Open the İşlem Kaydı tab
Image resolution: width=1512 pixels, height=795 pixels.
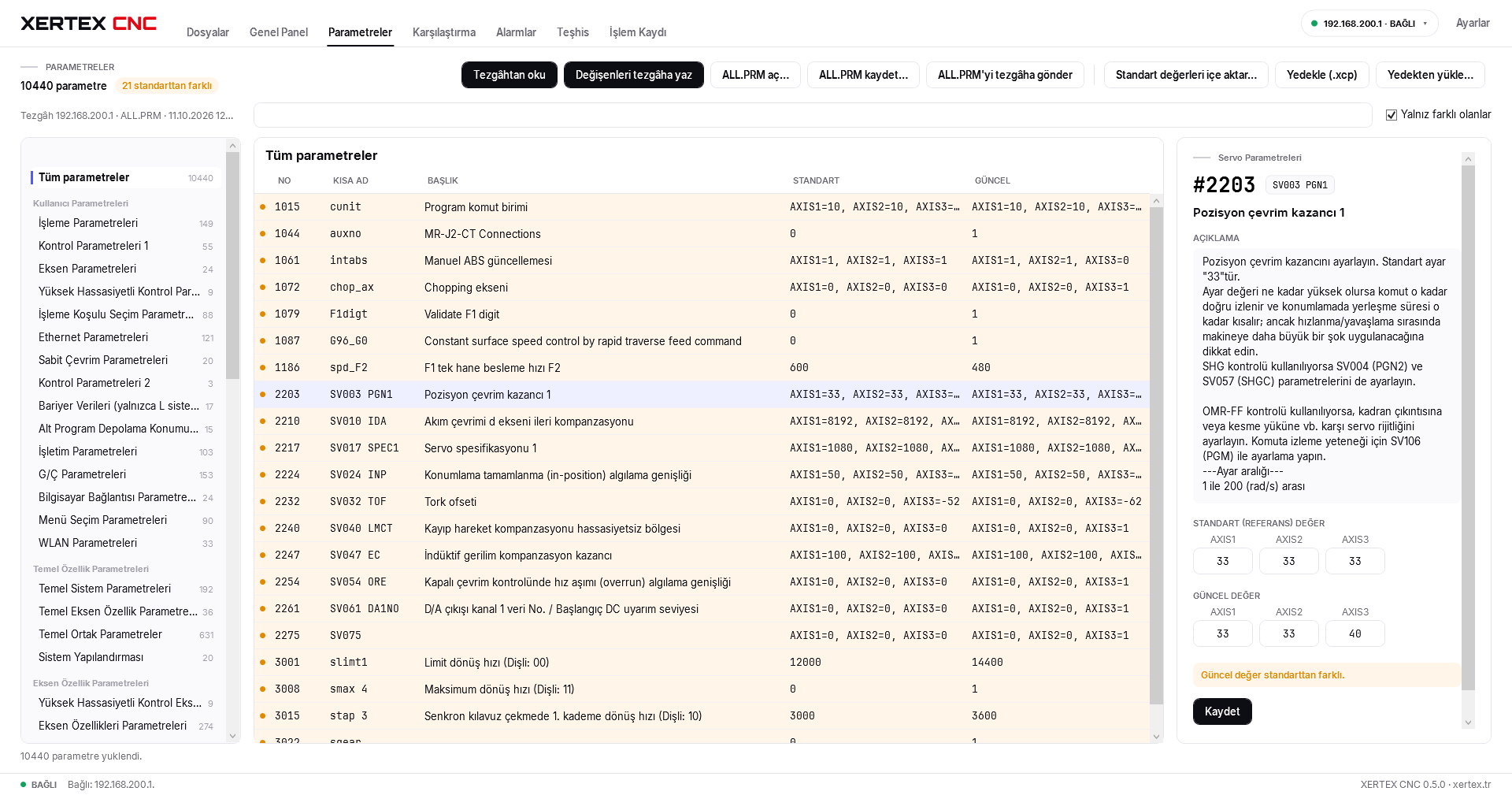[638, 32]
